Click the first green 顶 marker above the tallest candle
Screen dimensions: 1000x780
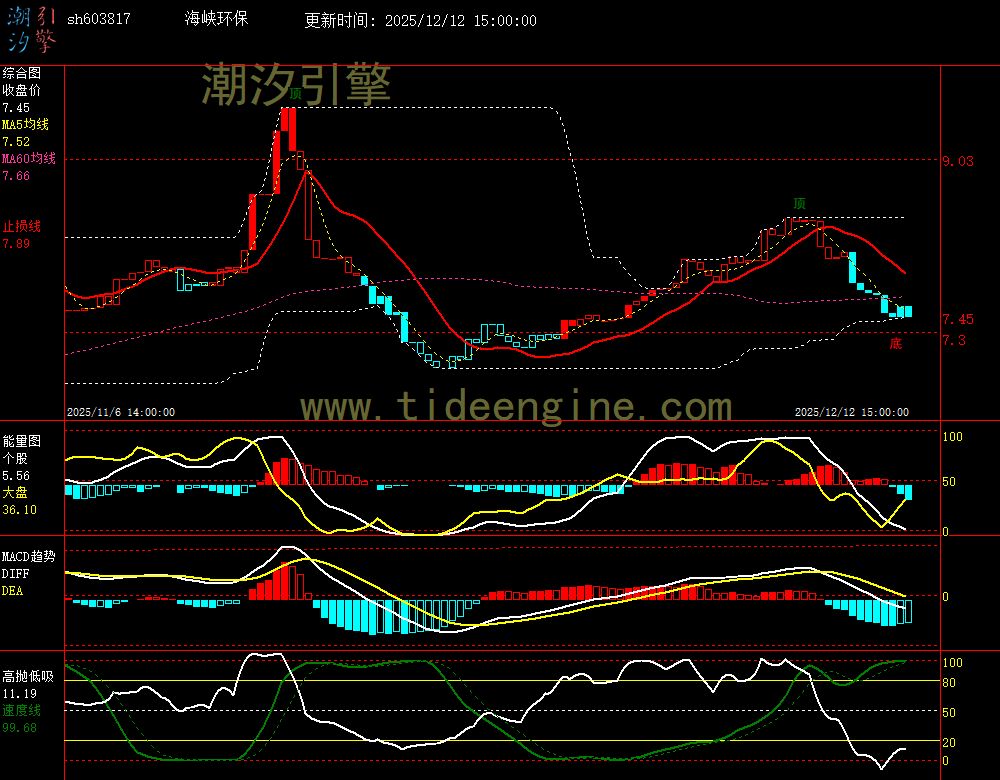(x=296, y=93)
